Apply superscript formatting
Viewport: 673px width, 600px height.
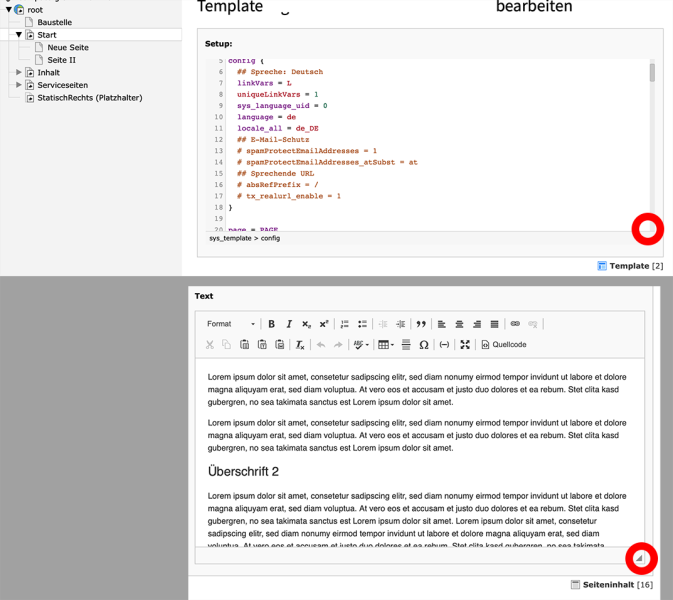tap(324, 324)
